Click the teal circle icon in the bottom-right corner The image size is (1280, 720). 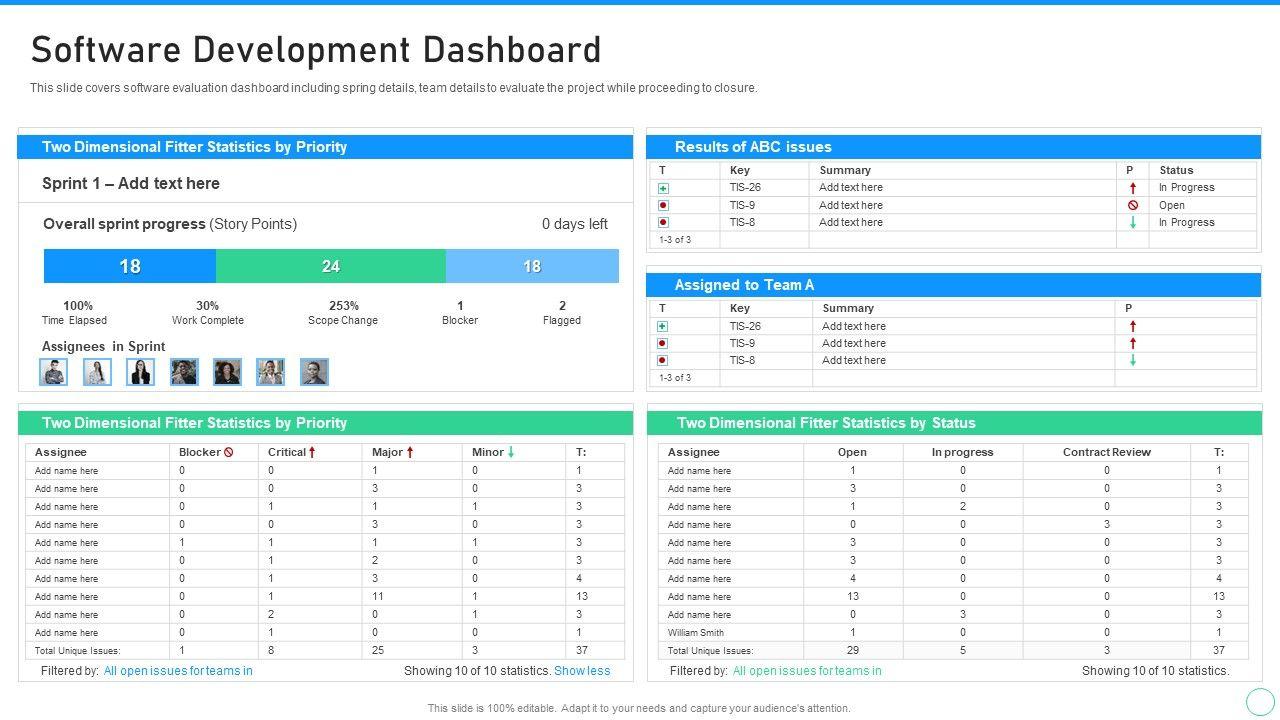pyautogui.click(x=1260, y=701)
